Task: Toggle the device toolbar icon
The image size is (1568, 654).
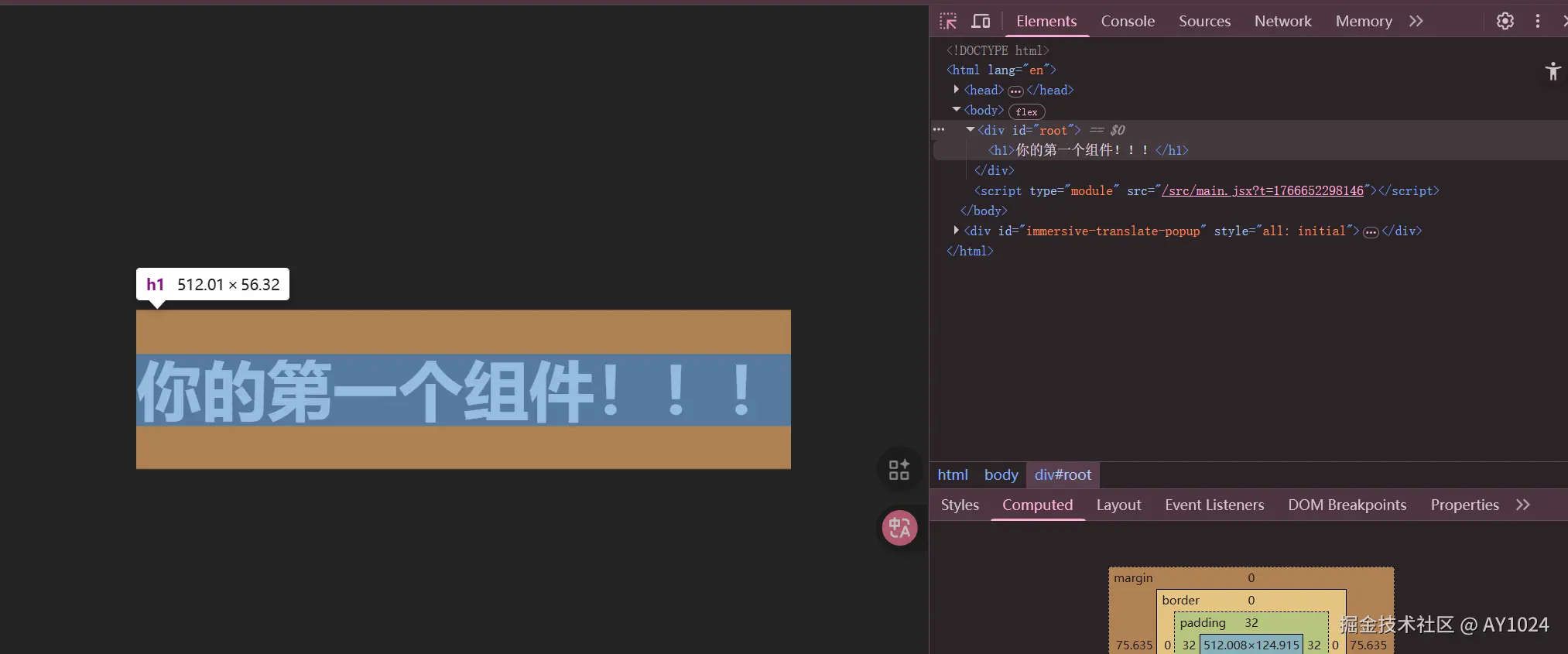Action: (x=981, y=21)
